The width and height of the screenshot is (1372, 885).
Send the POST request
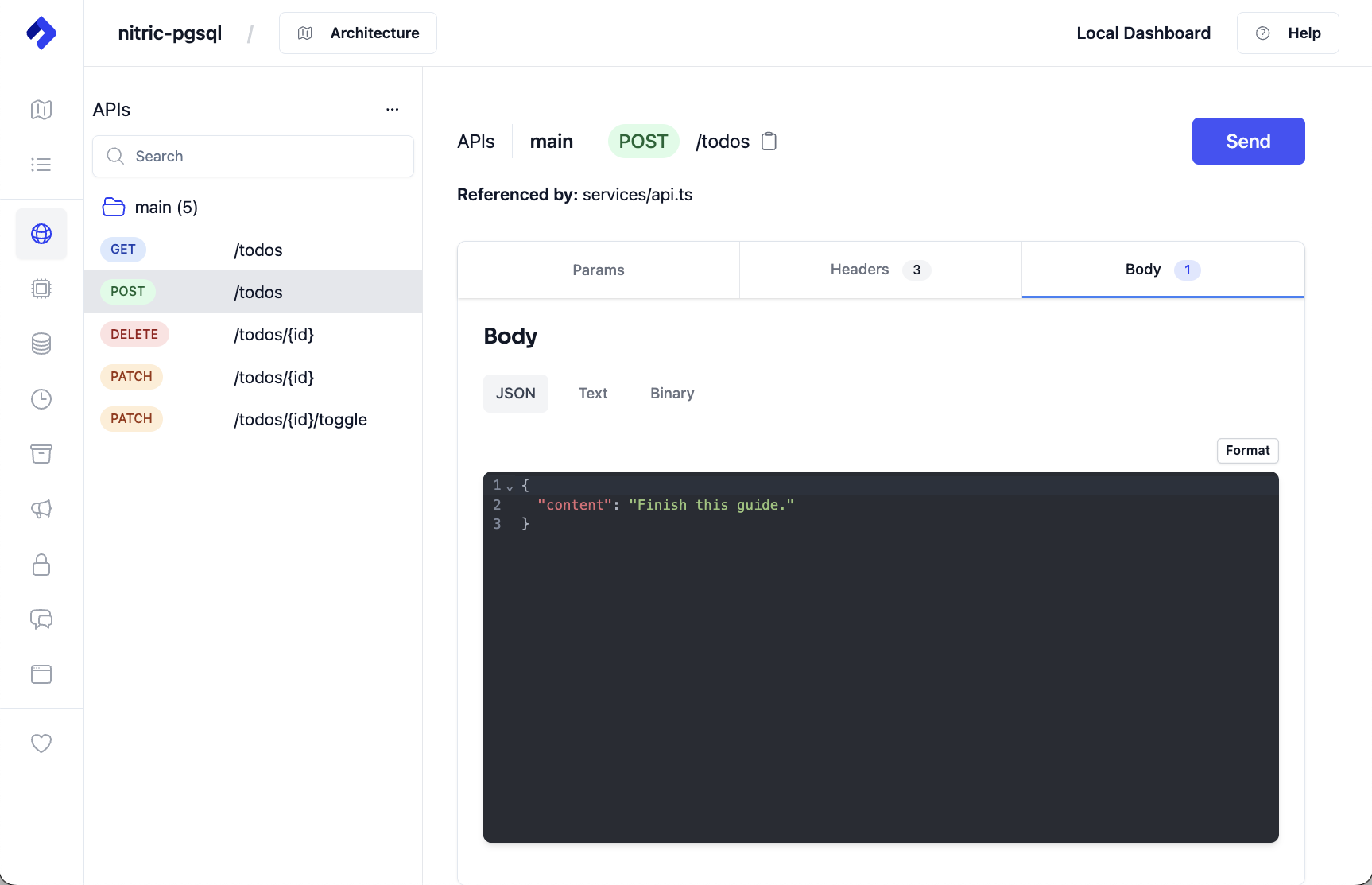tap(1248, 142)
